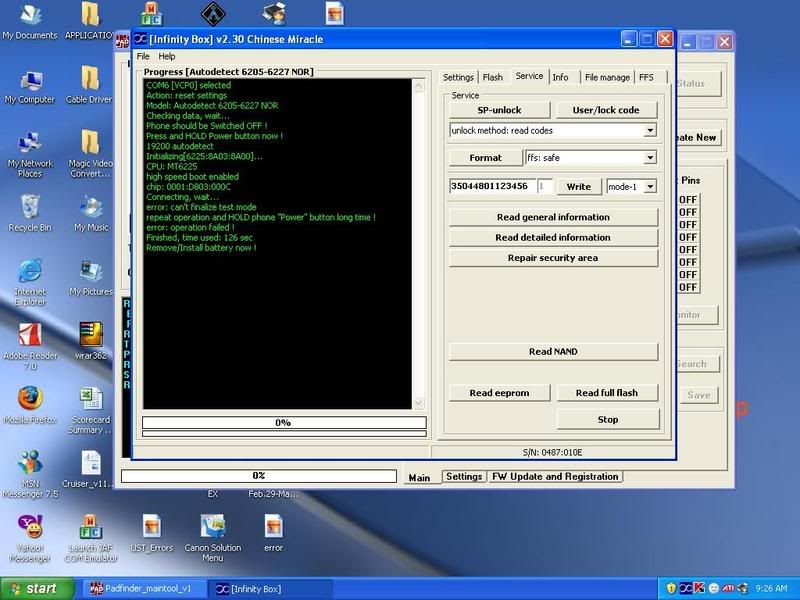This screenshot has height=600, width=800.
Task: Click the Infinity Box title bar icon
Action: (x=140, y=39)
